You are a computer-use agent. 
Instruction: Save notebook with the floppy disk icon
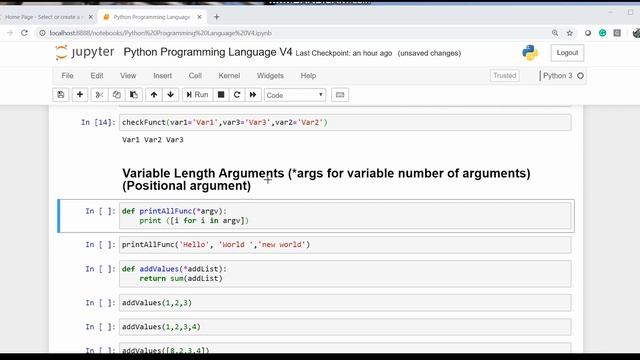click(61, 95)
